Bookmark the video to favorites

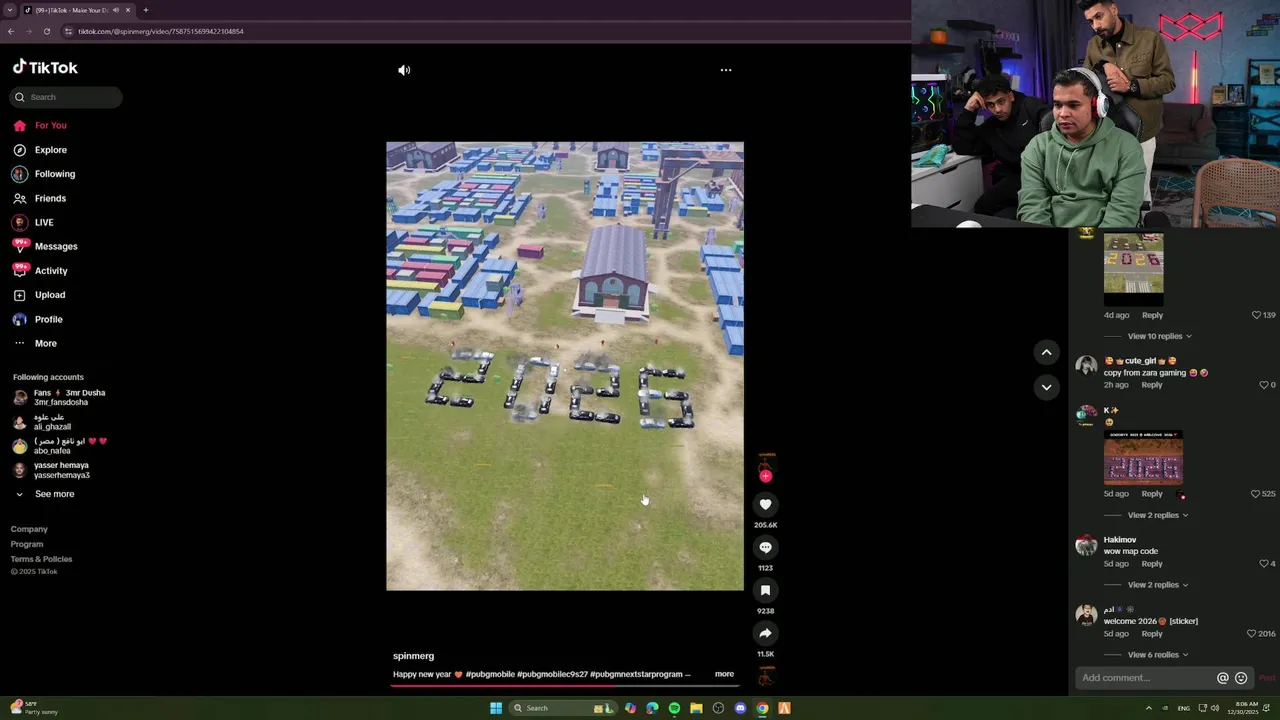765,590
